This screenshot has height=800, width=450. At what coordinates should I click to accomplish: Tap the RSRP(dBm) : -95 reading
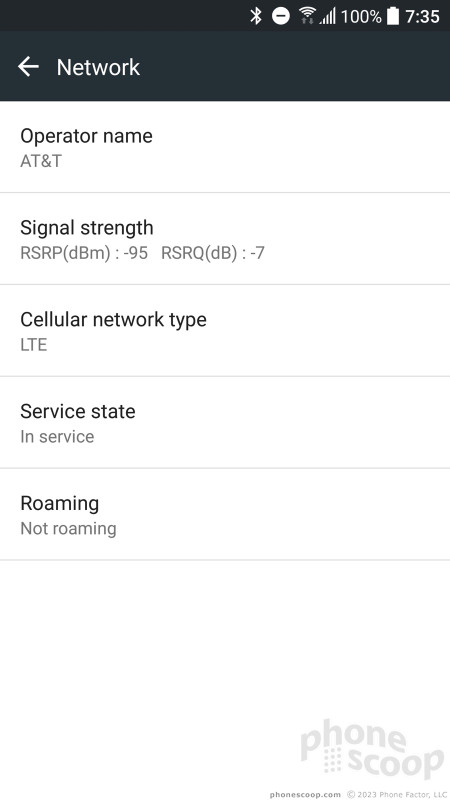84,253
